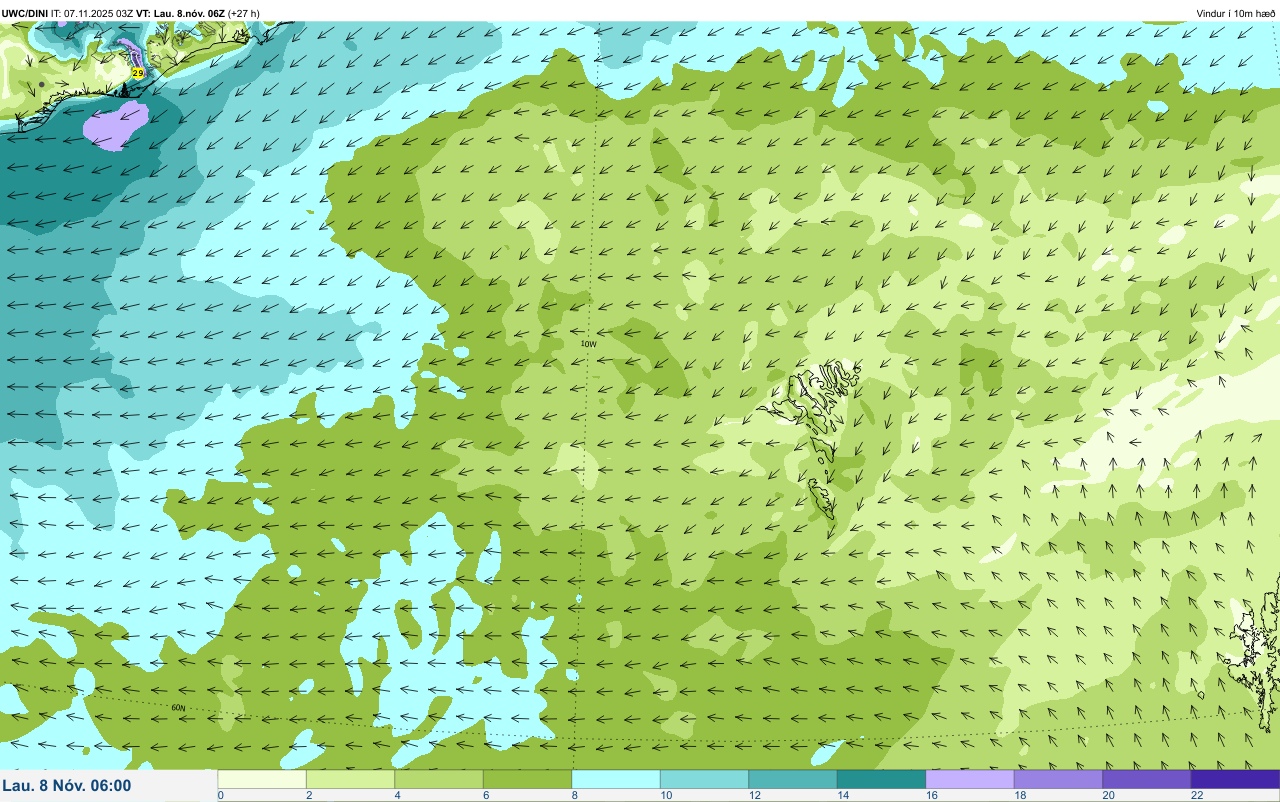Click the 'IT: 07.11.2025 03Z' initial time text

(x=91, y=13)
